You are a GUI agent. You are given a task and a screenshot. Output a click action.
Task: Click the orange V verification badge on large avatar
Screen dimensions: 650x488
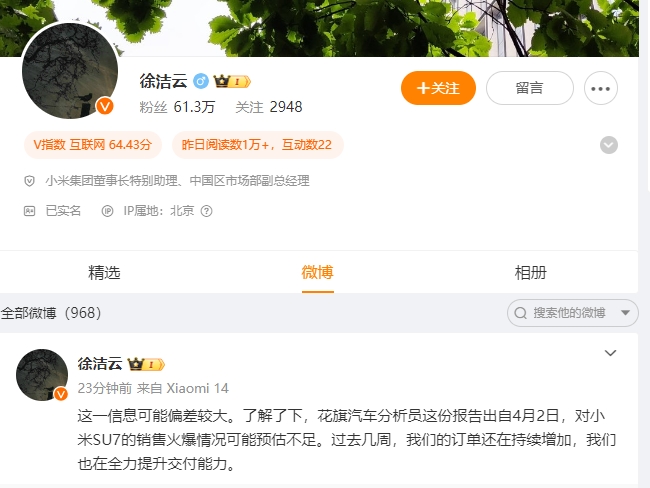click(105, 106)
